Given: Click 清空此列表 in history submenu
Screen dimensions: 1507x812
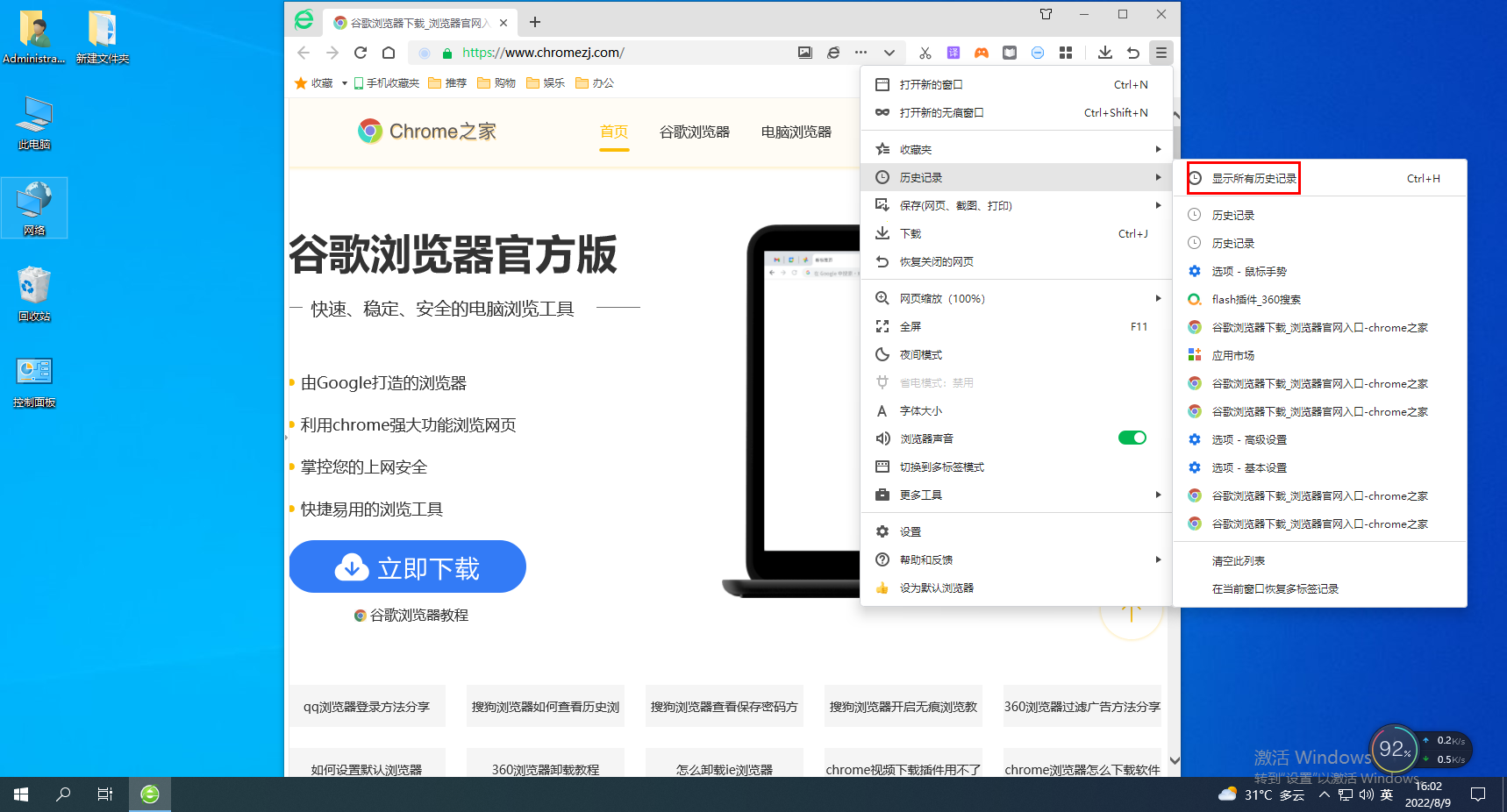Looking at the screenshot, I should [x=1320, y=561].
